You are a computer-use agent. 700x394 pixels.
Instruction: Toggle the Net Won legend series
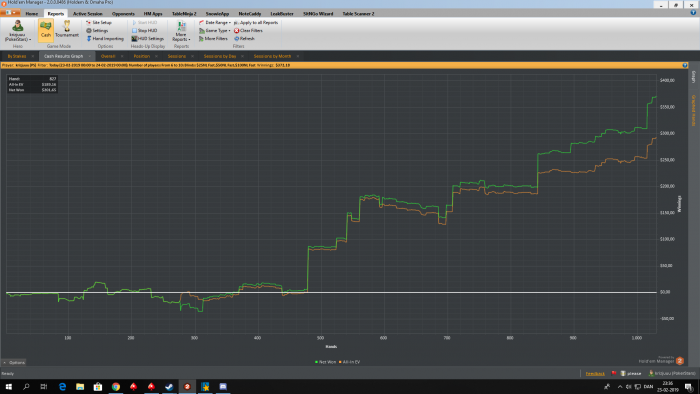pos(325,362)
